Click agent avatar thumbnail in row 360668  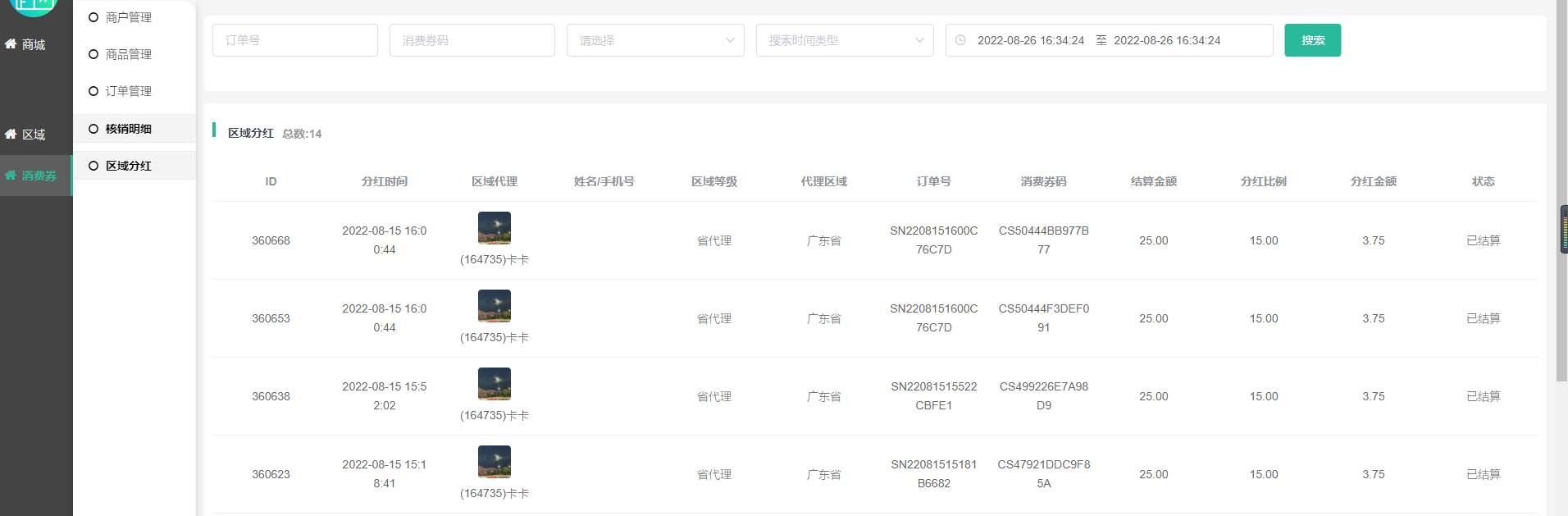point(495,228)
